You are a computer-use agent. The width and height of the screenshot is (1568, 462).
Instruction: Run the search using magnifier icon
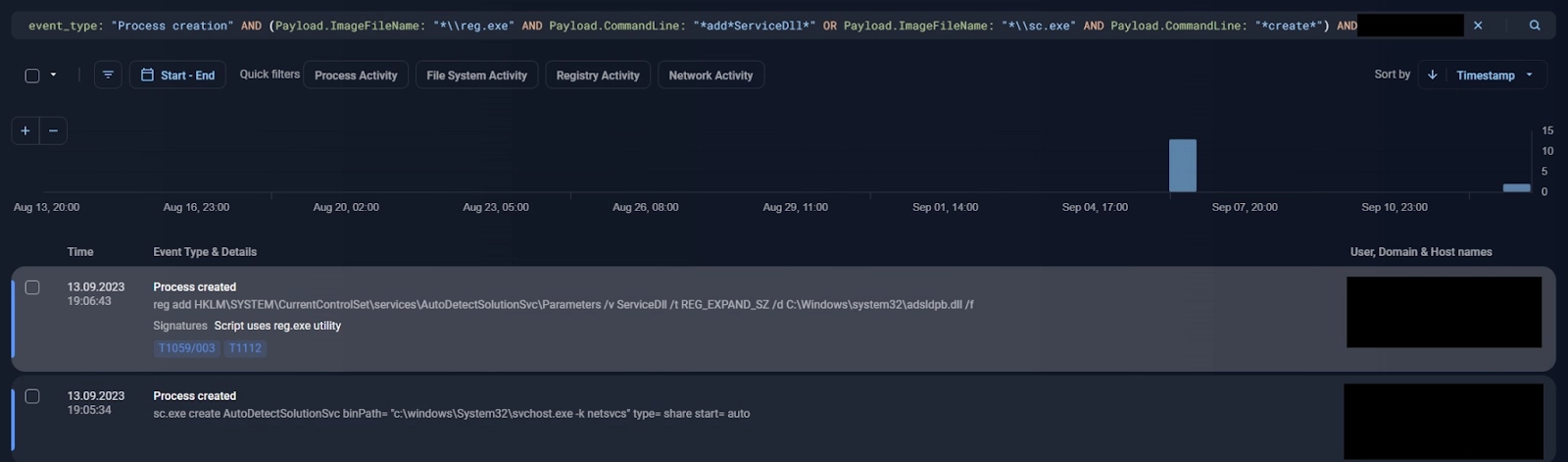point(1535,26)
